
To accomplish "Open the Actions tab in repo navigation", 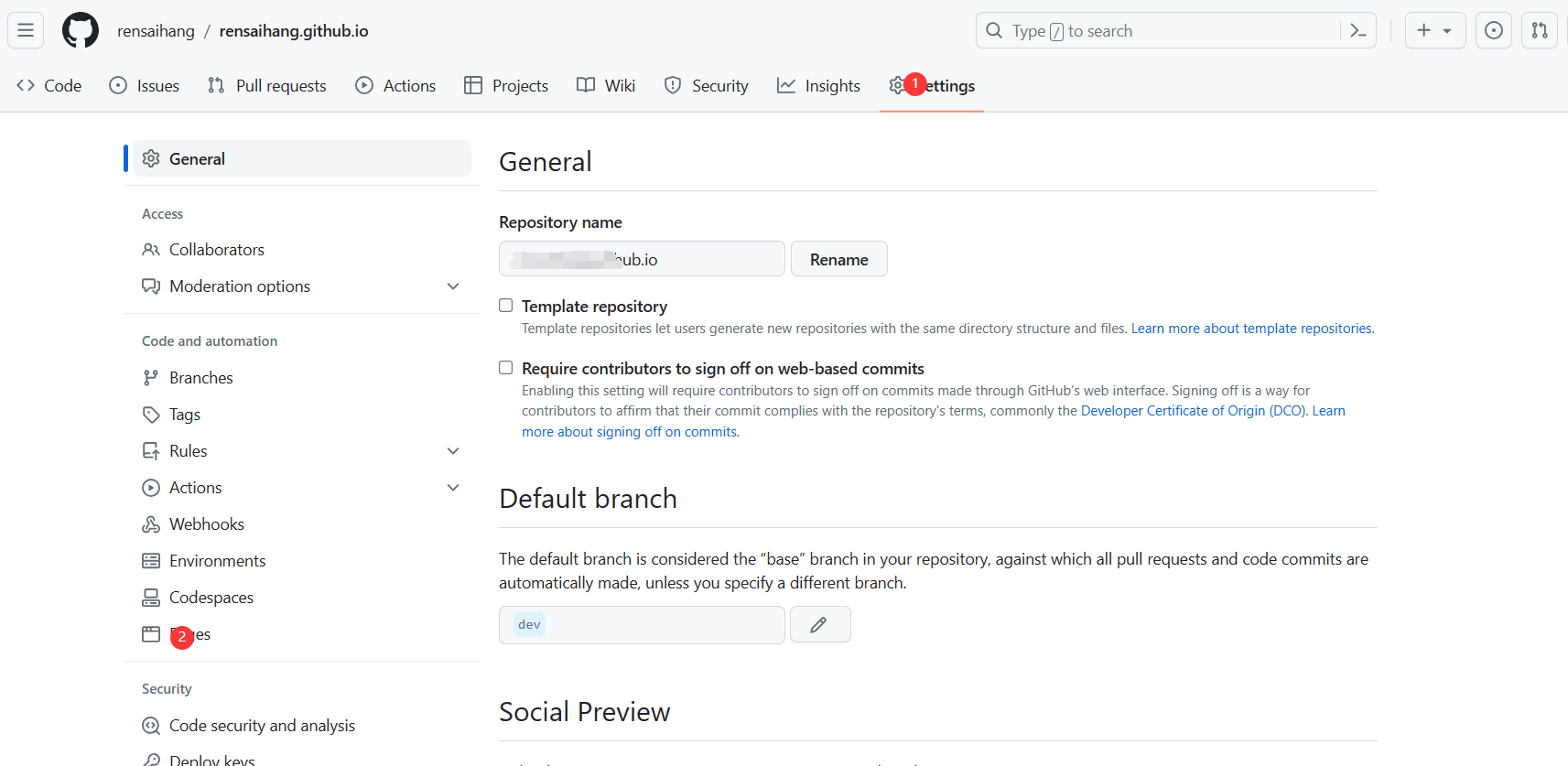I will coord(395,85).
